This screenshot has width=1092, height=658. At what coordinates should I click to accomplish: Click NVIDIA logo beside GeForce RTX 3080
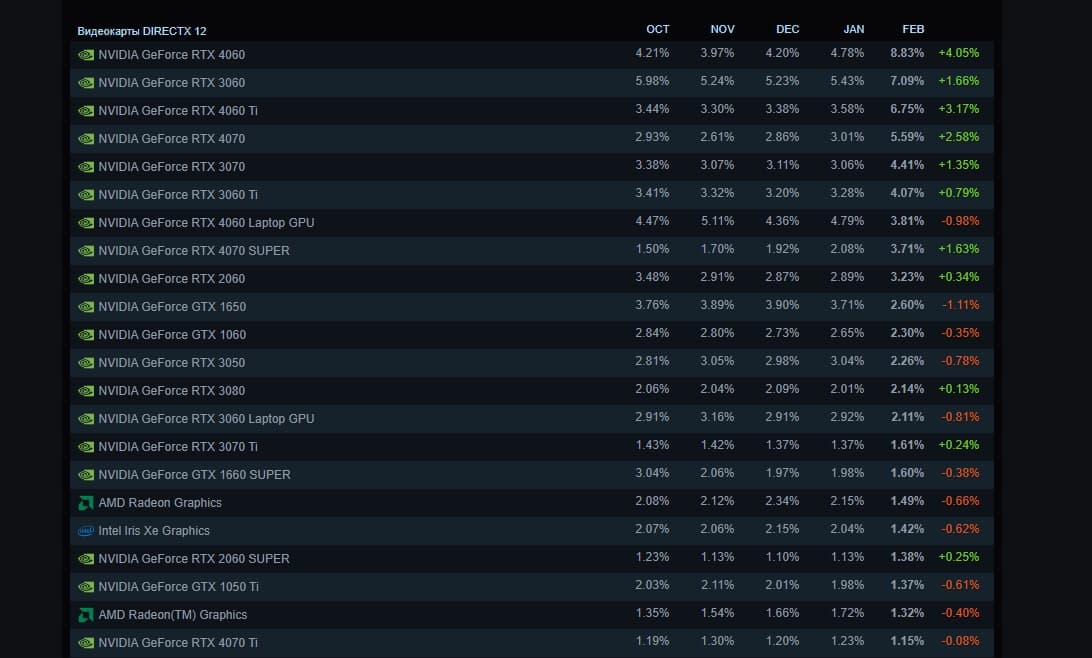tap(86, 391)
